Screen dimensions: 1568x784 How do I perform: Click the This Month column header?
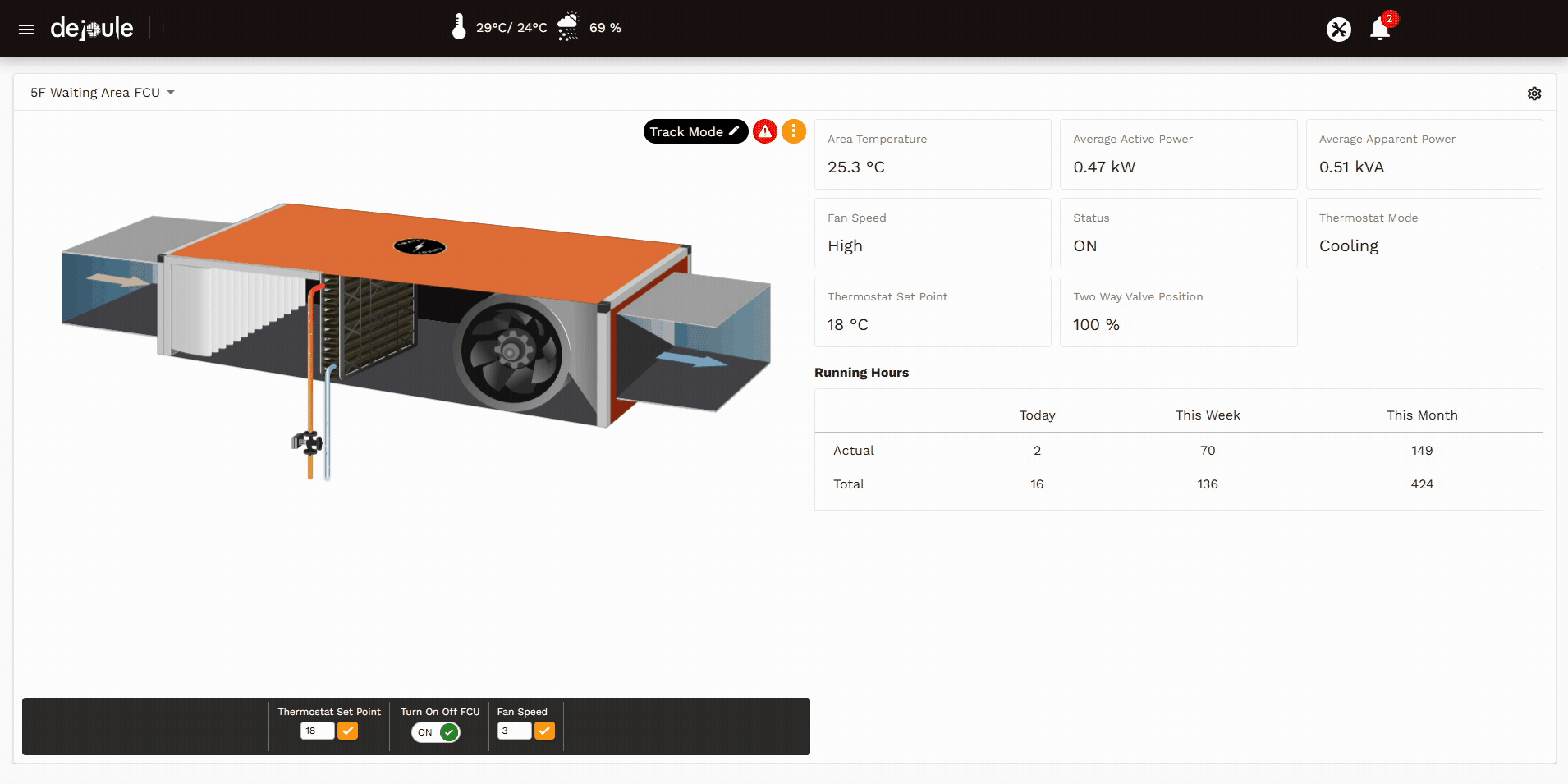[1422, 415]
